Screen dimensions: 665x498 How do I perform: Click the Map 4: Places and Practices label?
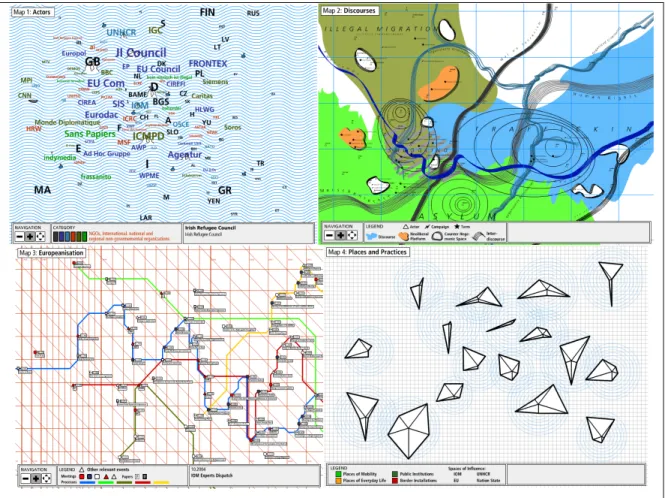click(x=367, y=252)
